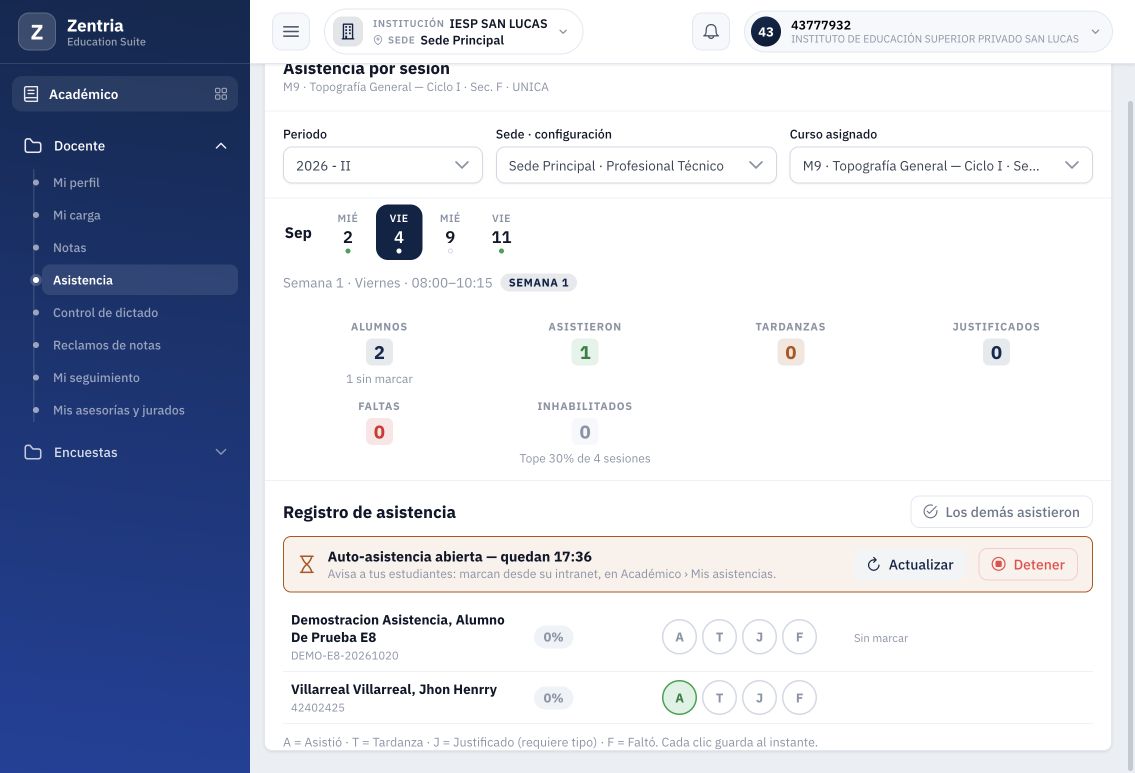This screenshot has width=1135, height=773.
Task: Mark Villarreal Jhon Henrry as tardy (T)
Action: point(719,698)
